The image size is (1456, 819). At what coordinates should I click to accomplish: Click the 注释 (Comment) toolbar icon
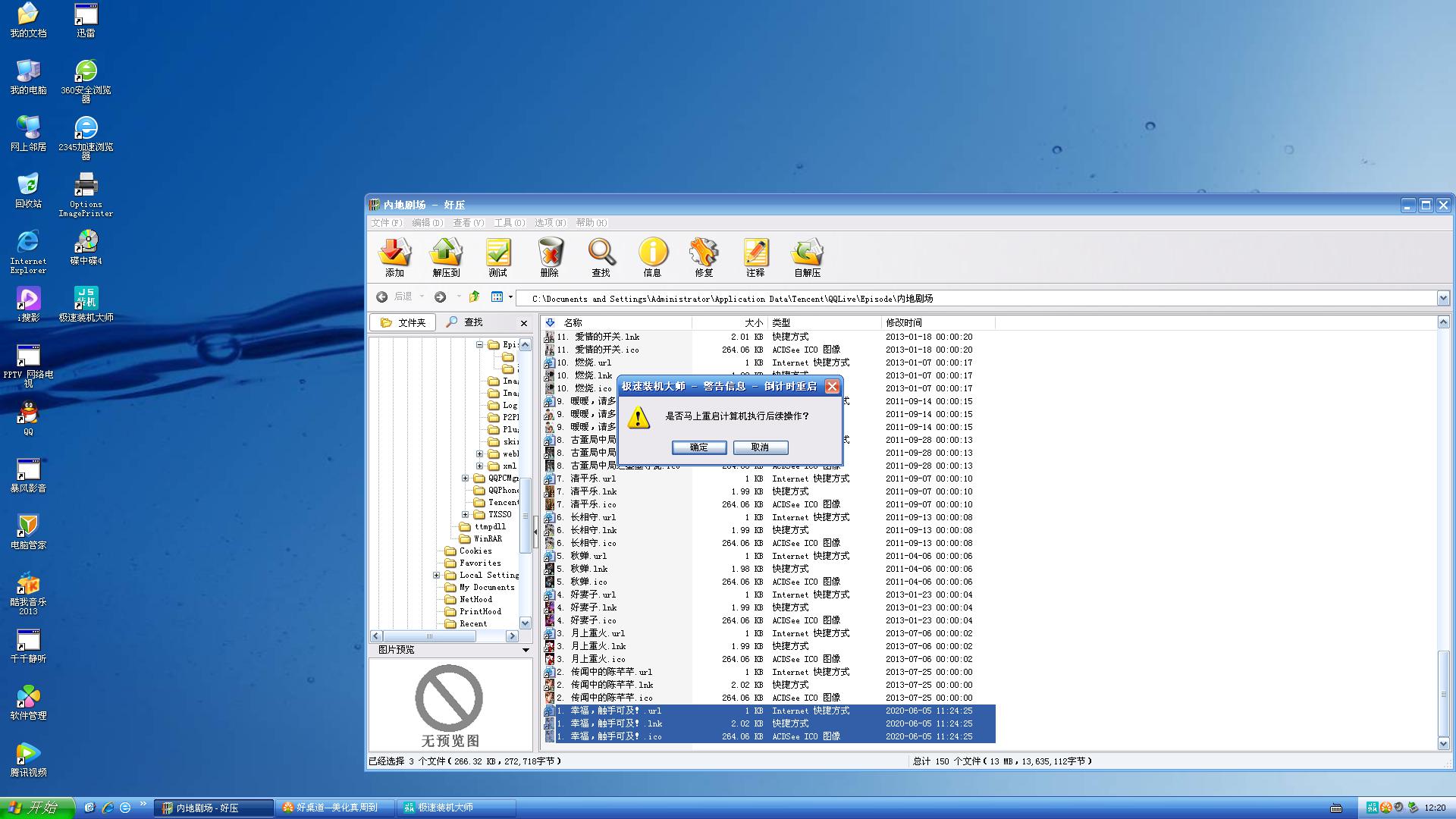[755, 256]
